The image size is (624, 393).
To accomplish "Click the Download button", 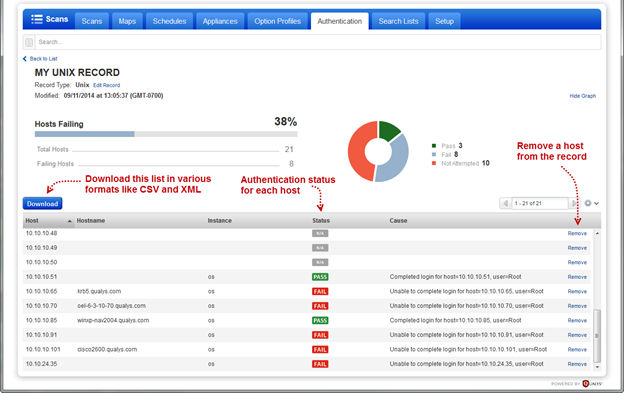I will point(43,204).
